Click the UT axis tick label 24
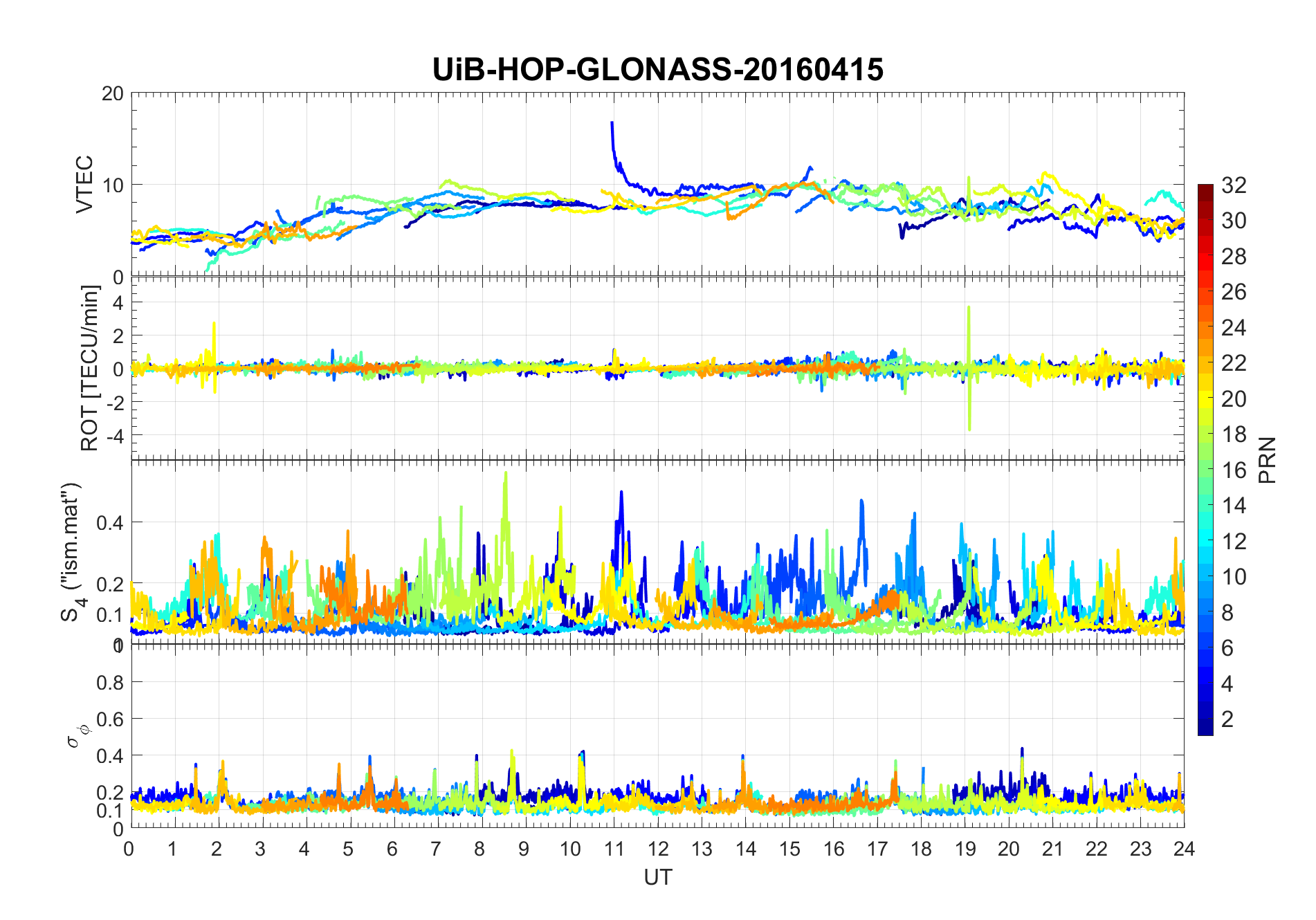The image size is (1316, 920). tap(1185, 848)
